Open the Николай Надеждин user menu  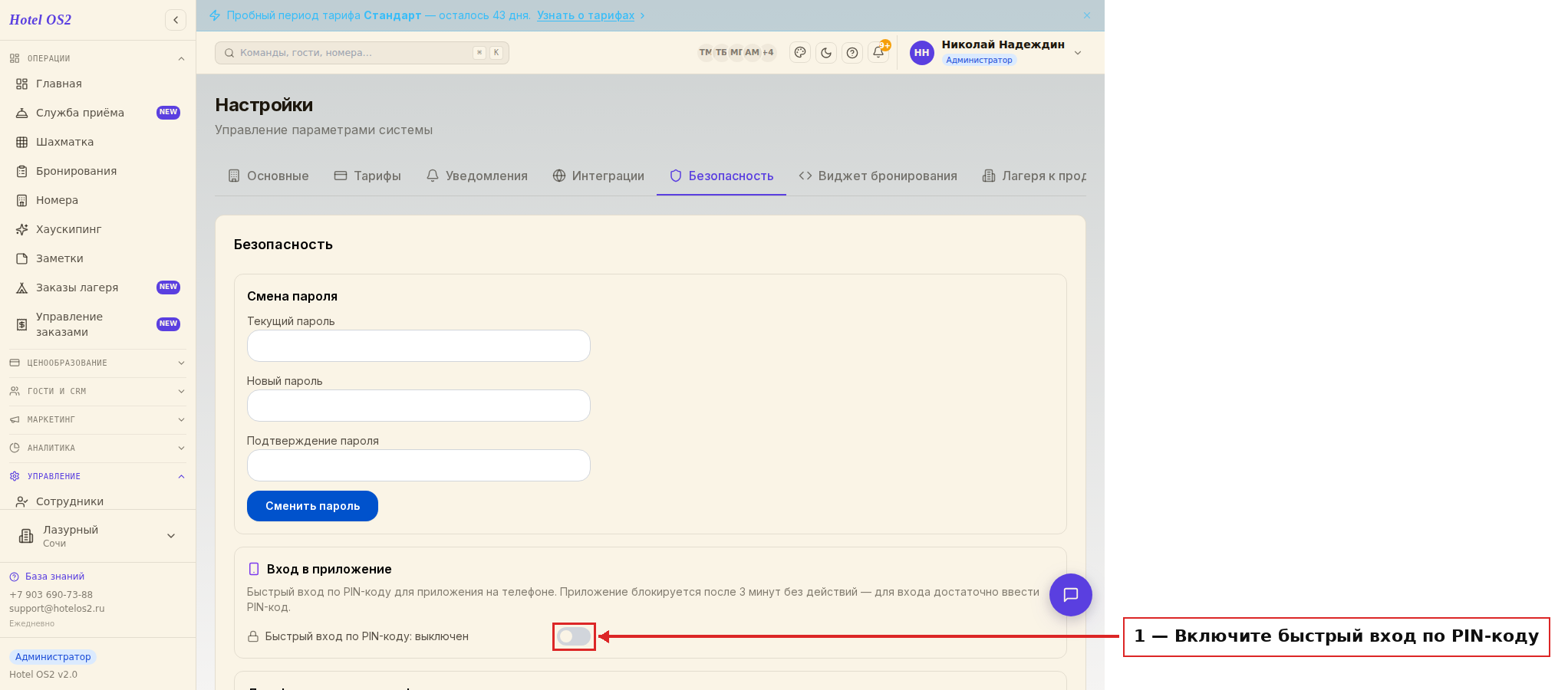pyautogui.click(x=996, y=52)
